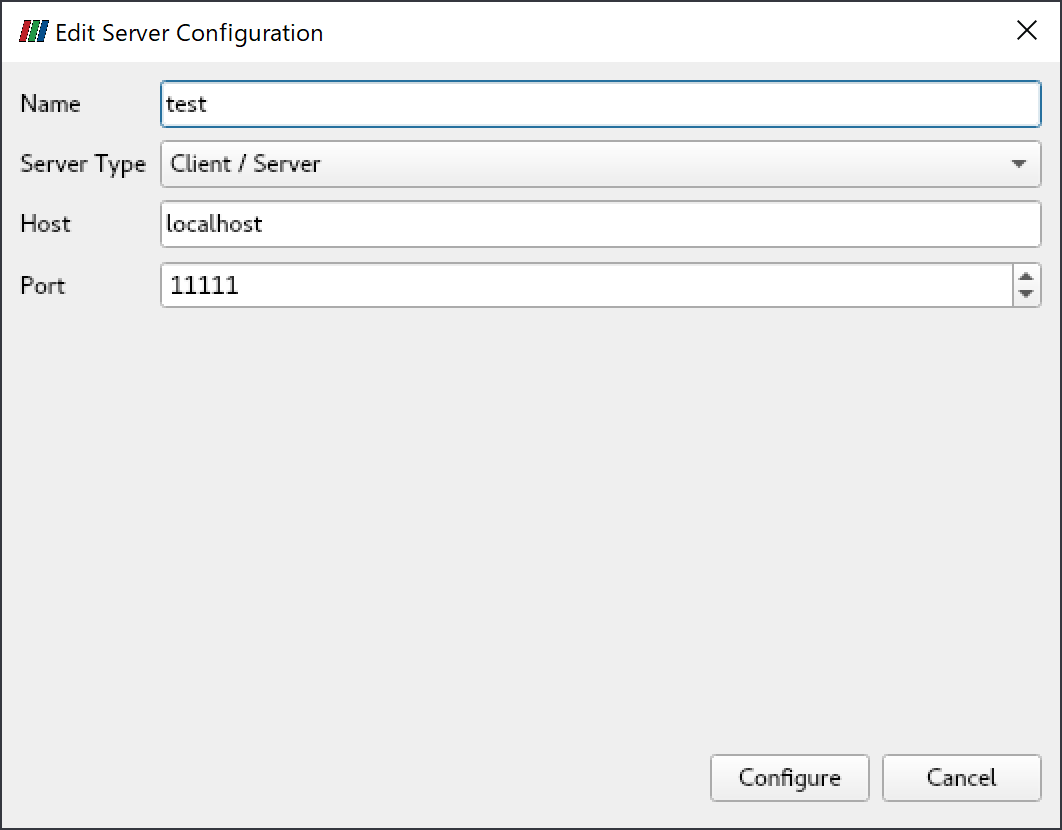Click the "11111" value in Port
This screenshot has height=830, width=1062.
[x=204, y=286]
